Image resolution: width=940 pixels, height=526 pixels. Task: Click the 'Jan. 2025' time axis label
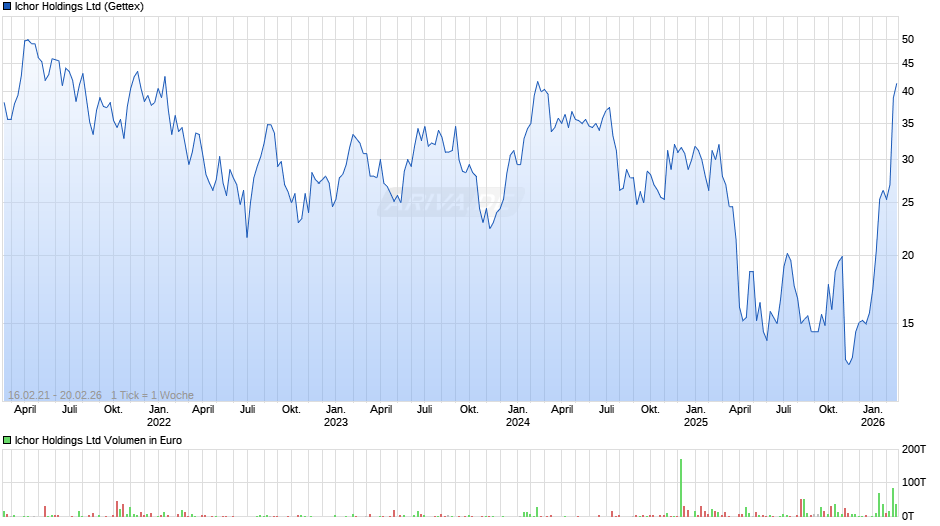[x=695, y=416]
